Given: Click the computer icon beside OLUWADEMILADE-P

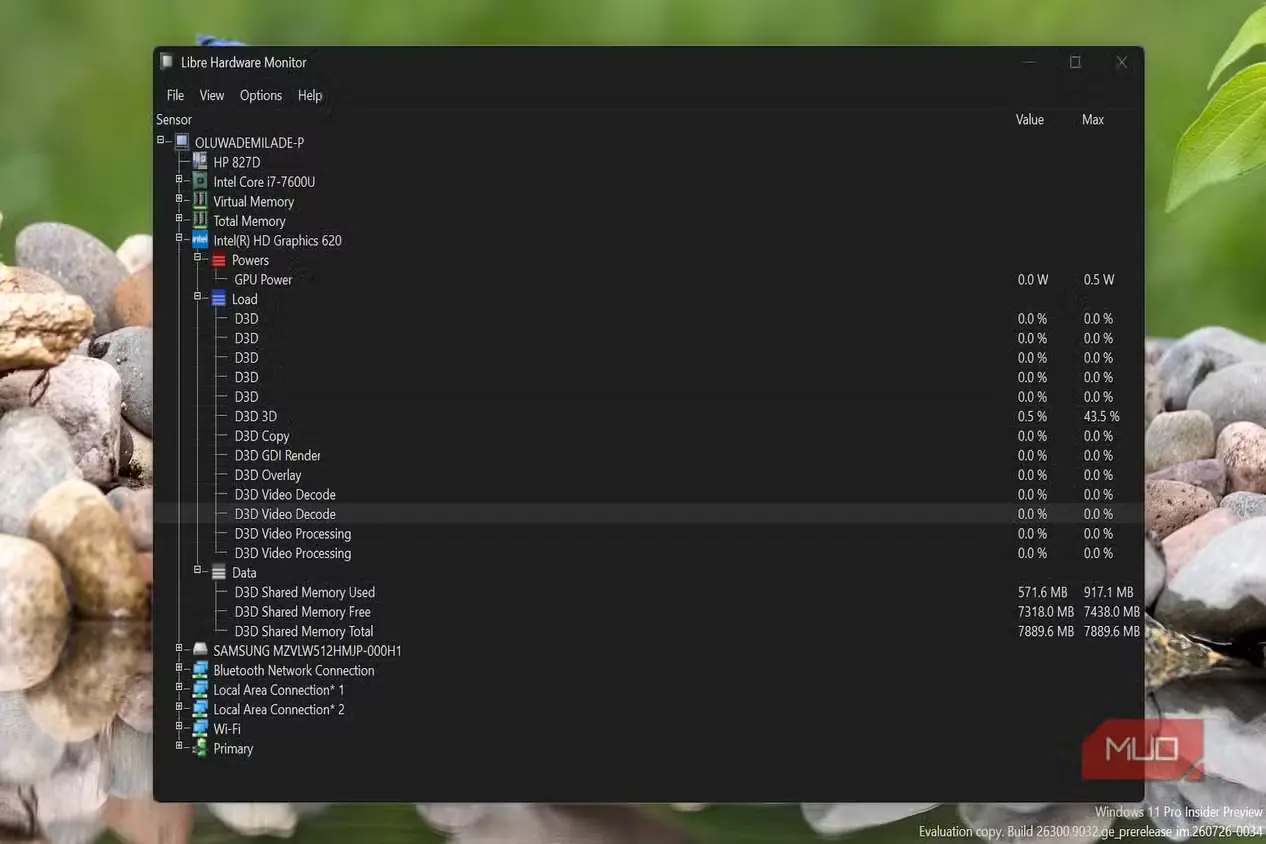Looking at the screenshot, I should pos(182,142).
